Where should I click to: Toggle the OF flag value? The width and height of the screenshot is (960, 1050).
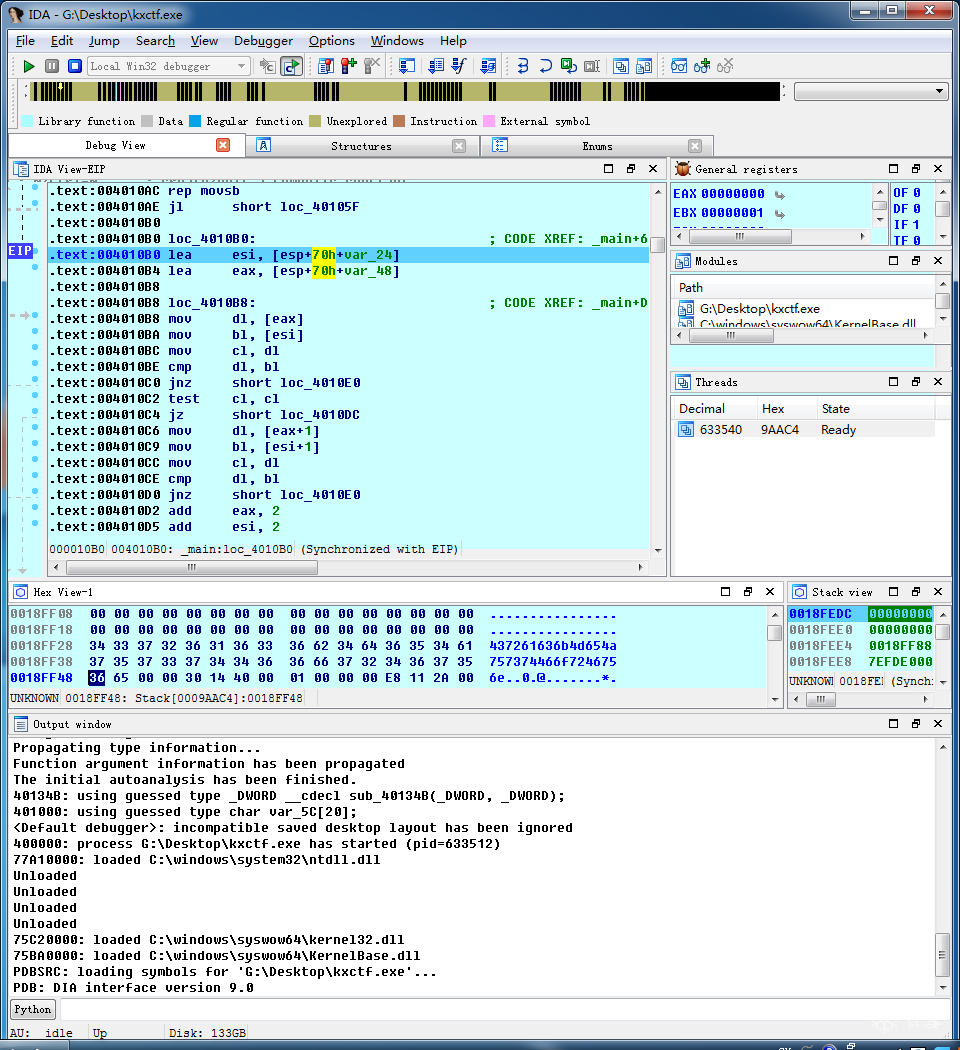tap(916, 193)
